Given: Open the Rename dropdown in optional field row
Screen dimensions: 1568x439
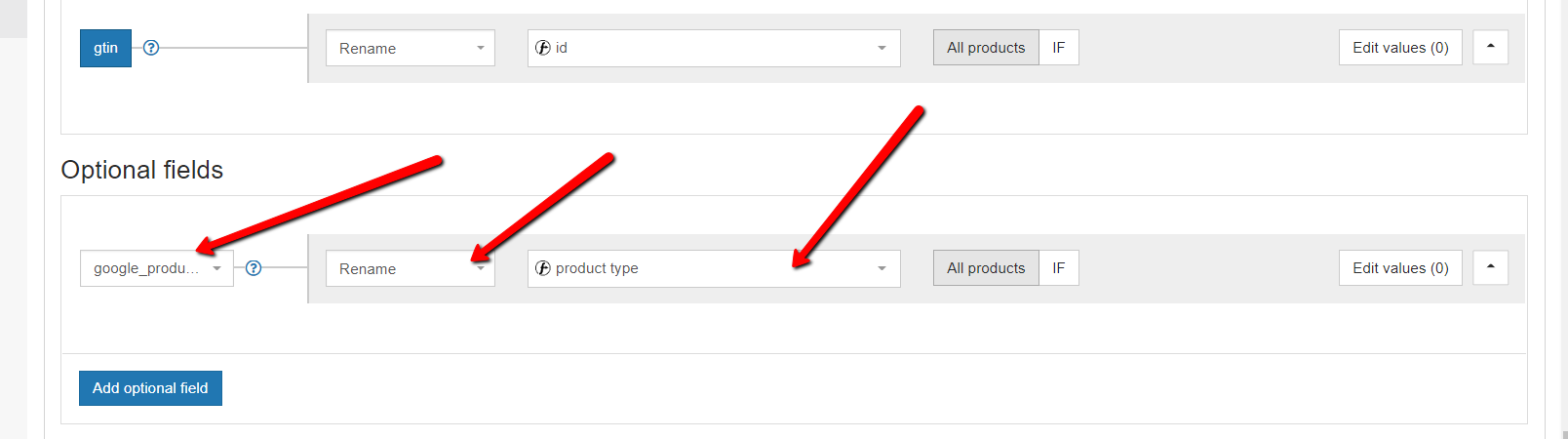Looking at the screenshot, I should tap(411, 268).
